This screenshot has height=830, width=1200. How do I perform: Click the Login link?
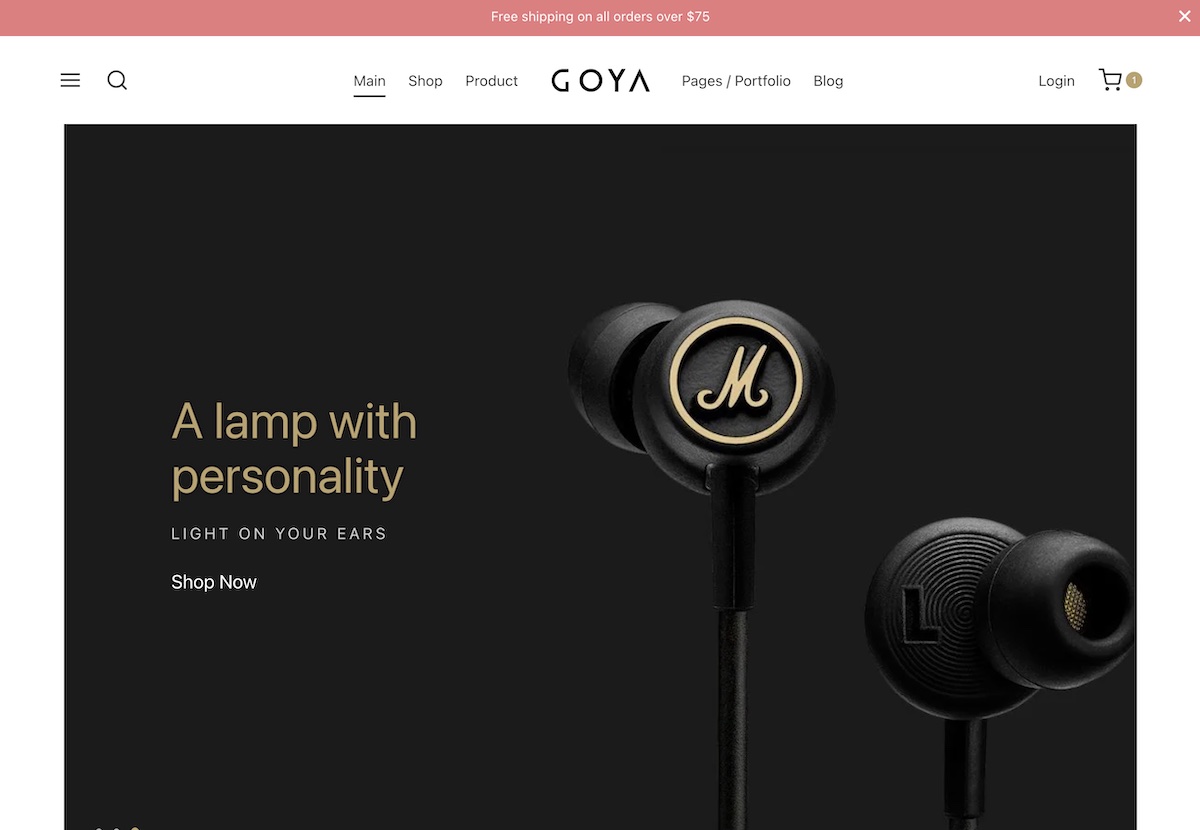pos(1056,81)
